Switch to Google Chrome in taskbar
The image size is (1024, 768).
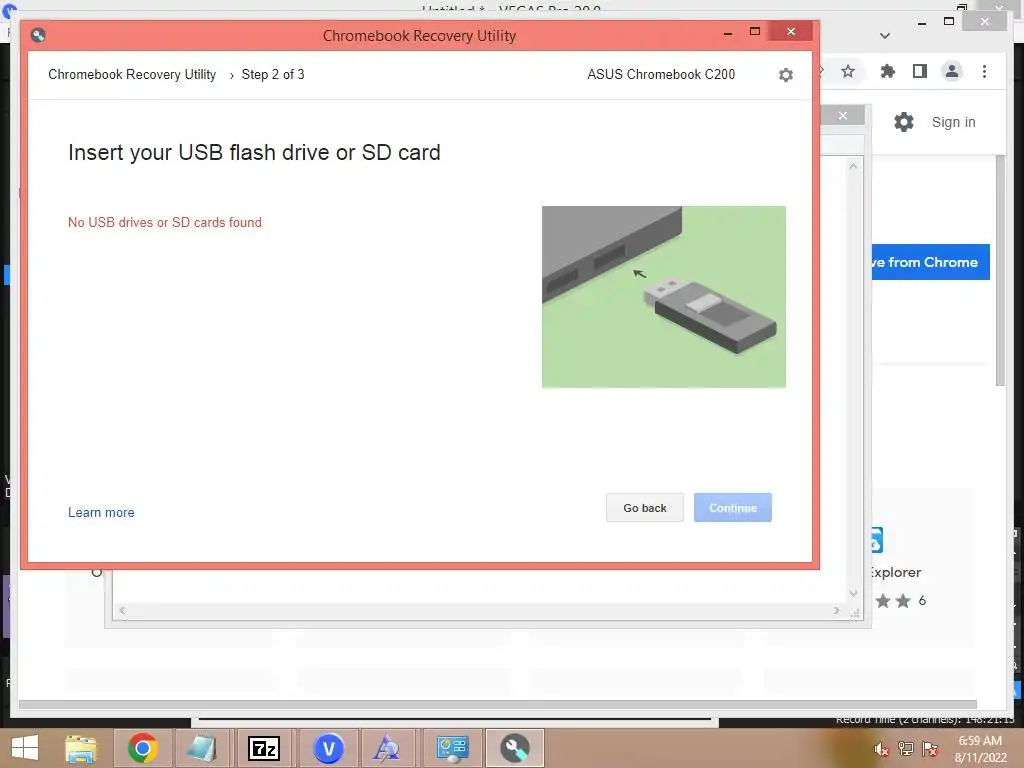coord(142,748)
